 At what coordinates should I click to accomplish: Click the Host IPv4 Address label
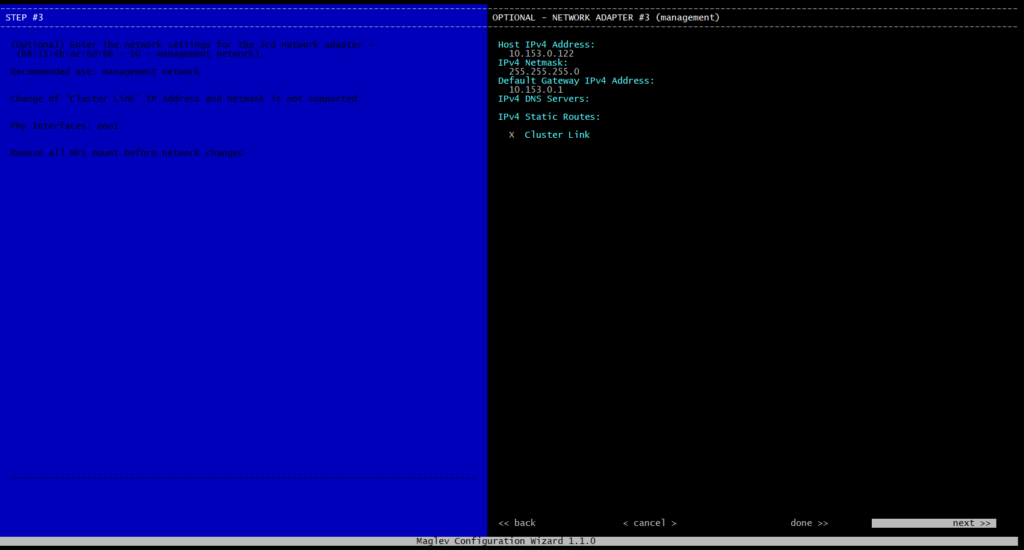(546, 45)
